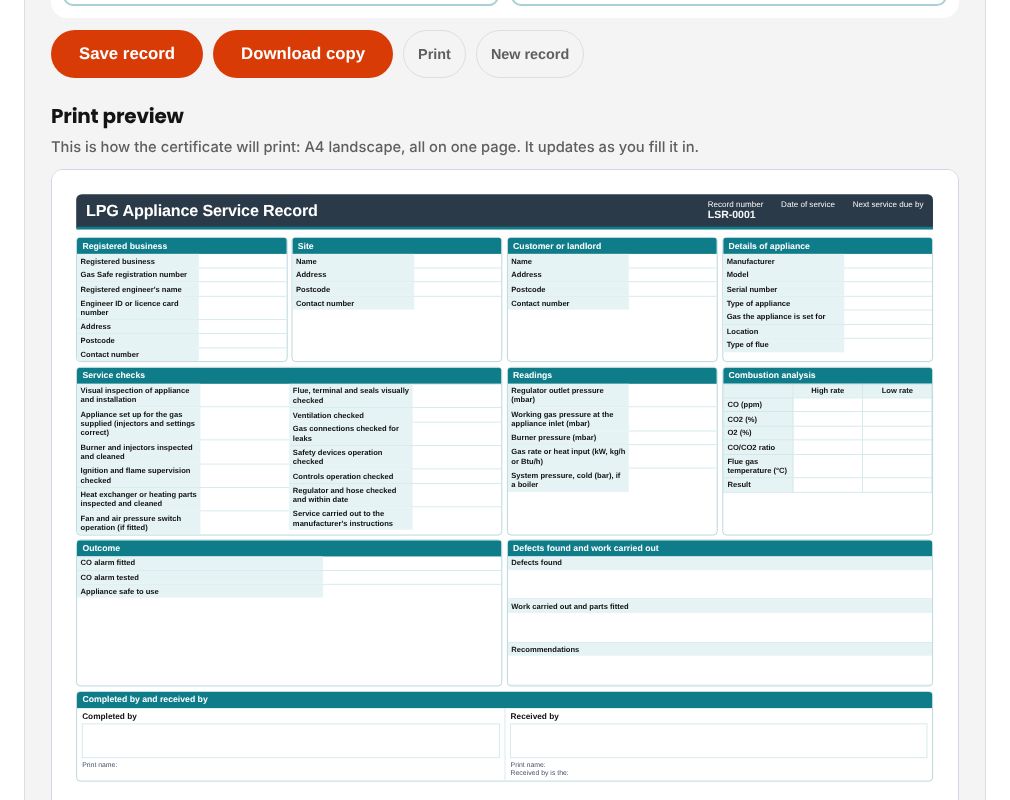Click the Completed by signature box

click(291, 741)
